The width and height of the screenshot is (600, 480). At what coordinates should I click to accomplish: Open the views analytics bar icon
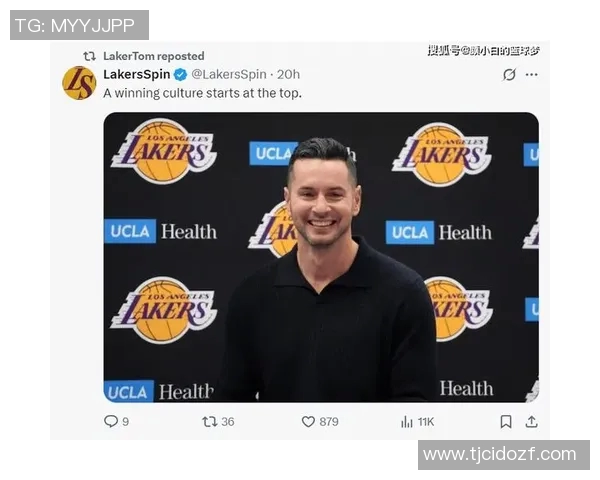(407, 422)
